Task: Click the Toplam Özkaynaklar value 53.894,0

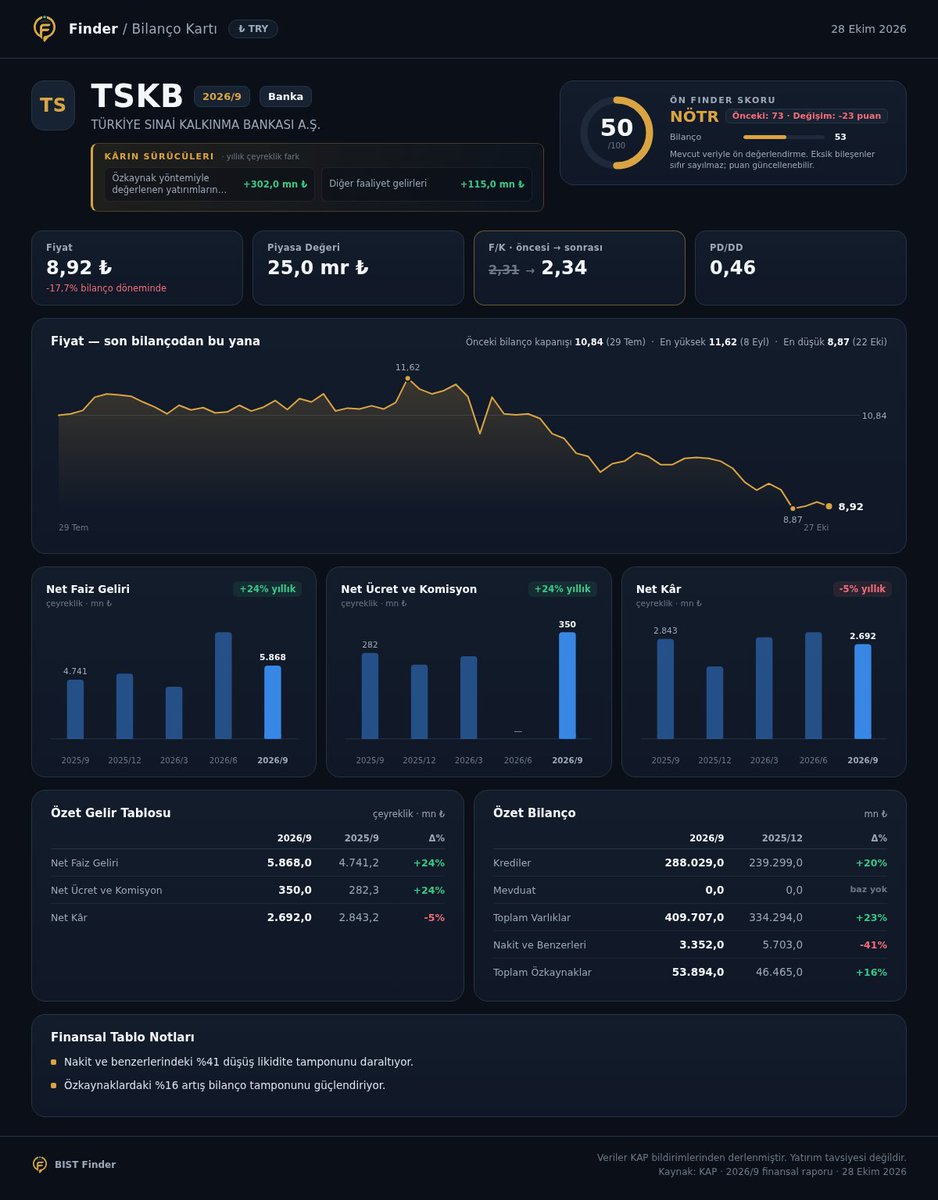Action: click(x=698, y=972)
